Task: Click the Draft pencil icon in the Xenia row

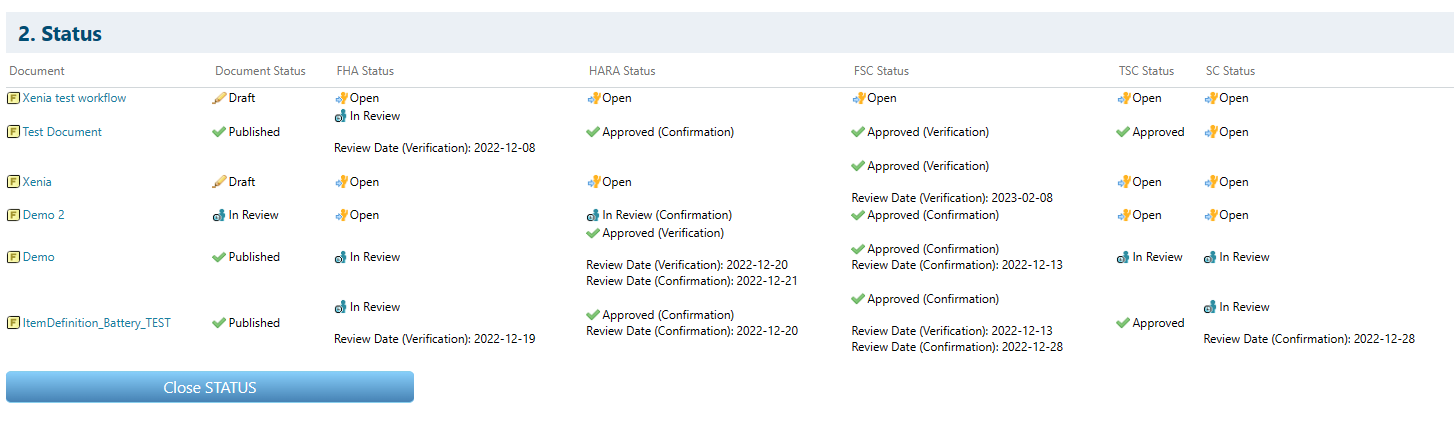Action: click(219, 182)
